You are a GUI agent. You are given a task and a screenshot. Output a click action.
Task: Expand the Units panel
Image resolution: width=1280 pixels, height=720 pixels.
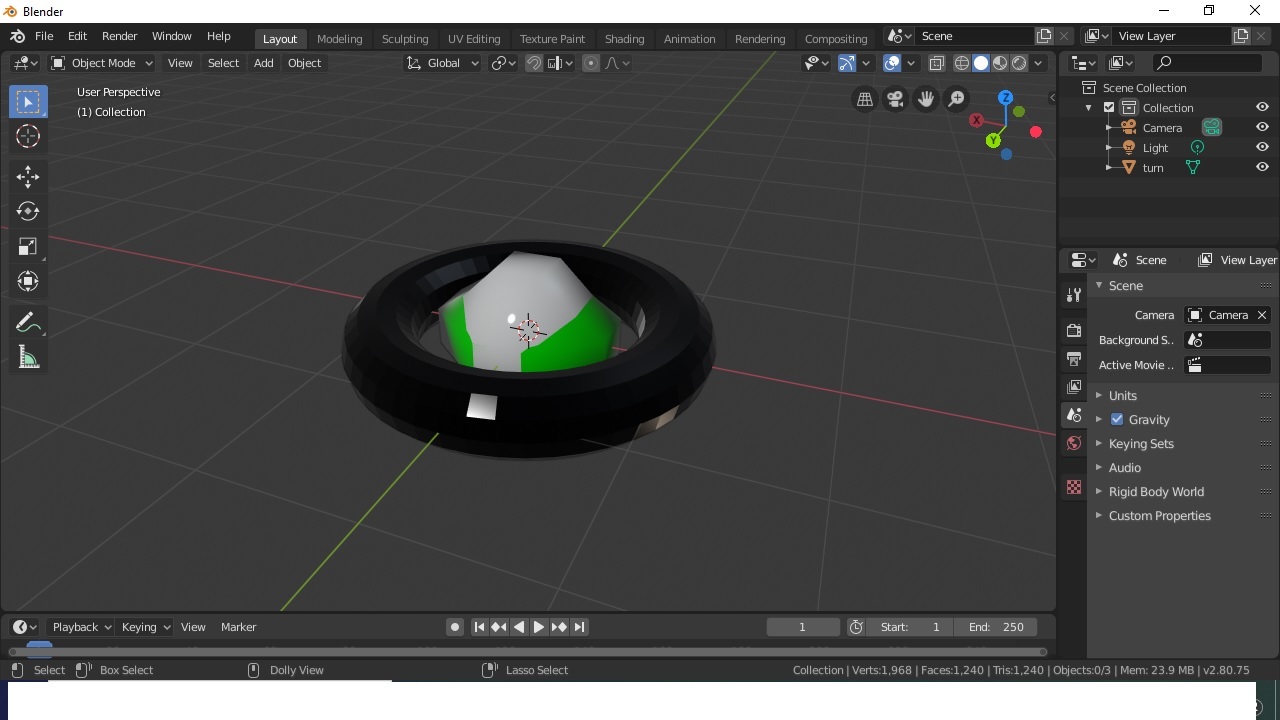(1122, 396)
